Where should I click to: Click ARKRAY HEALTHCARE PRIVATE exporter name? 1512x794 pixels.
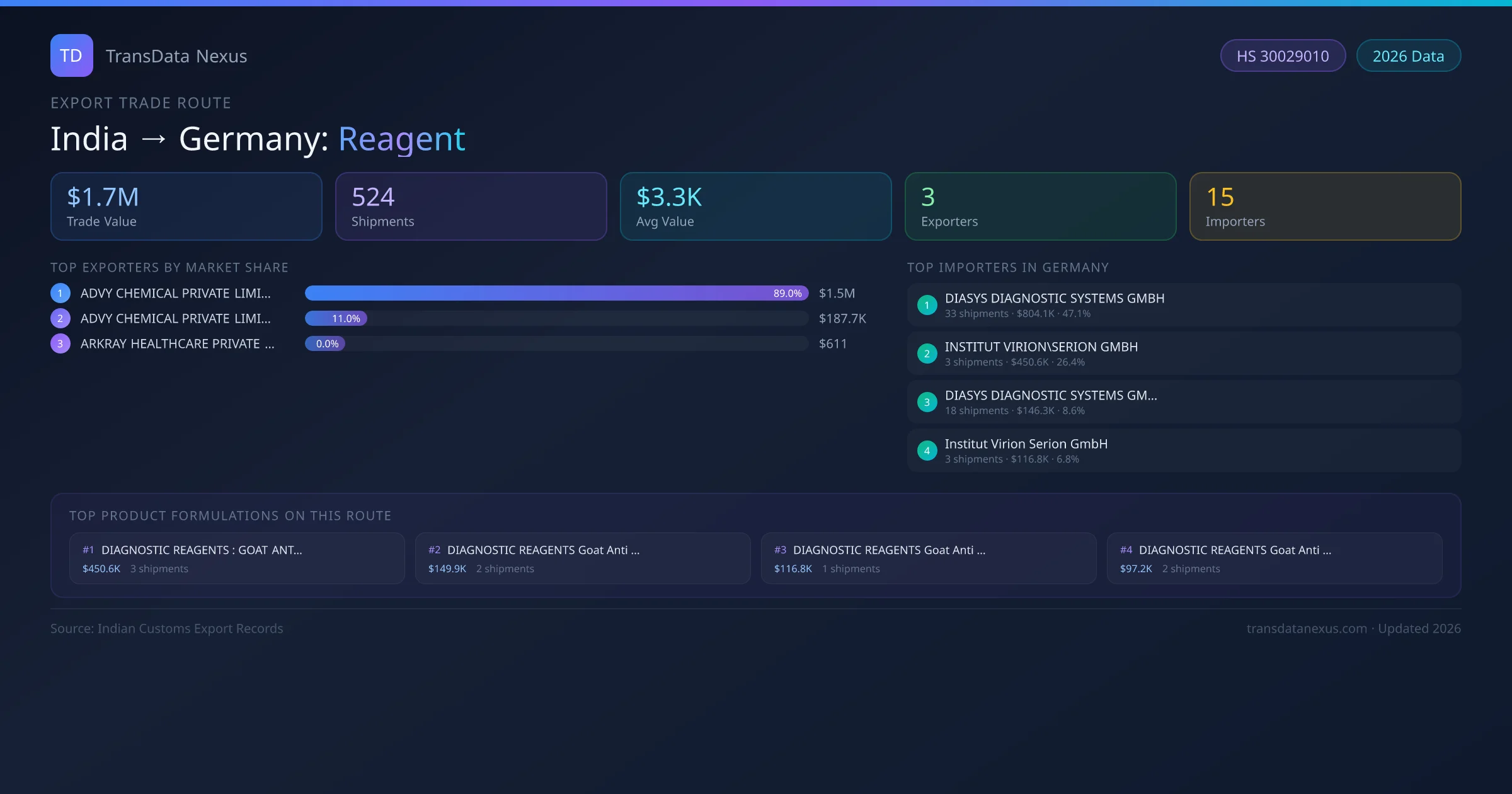pos(177,343)
